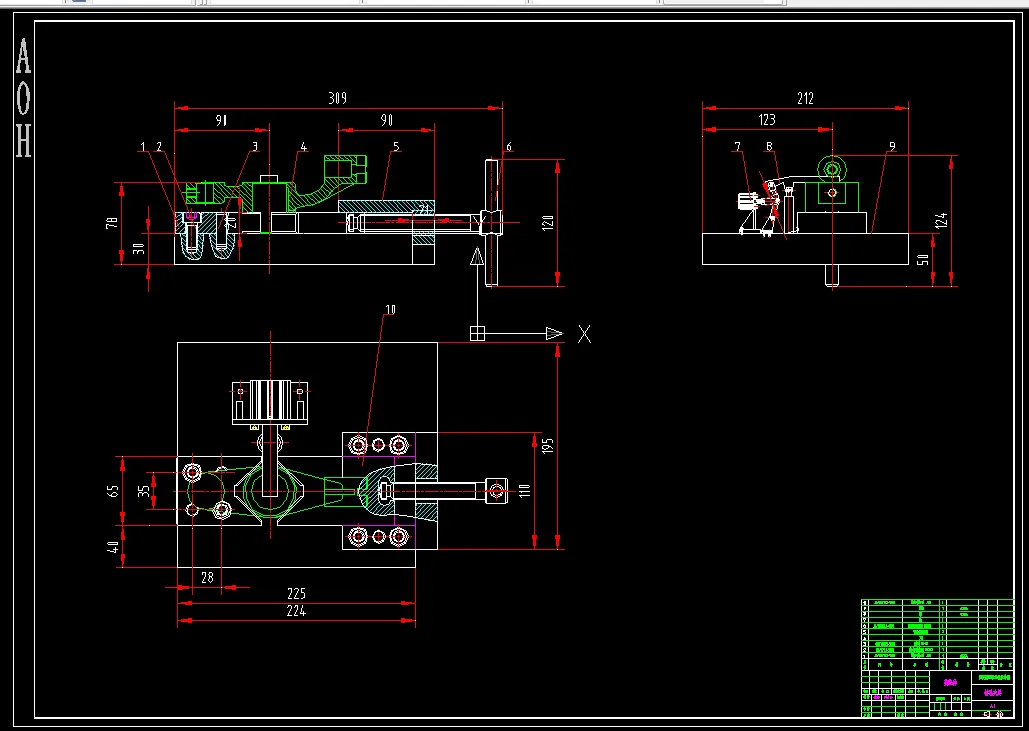Select the 35 dimension text
This screenshot has height=731, width=1029.
tap(142, 491)
